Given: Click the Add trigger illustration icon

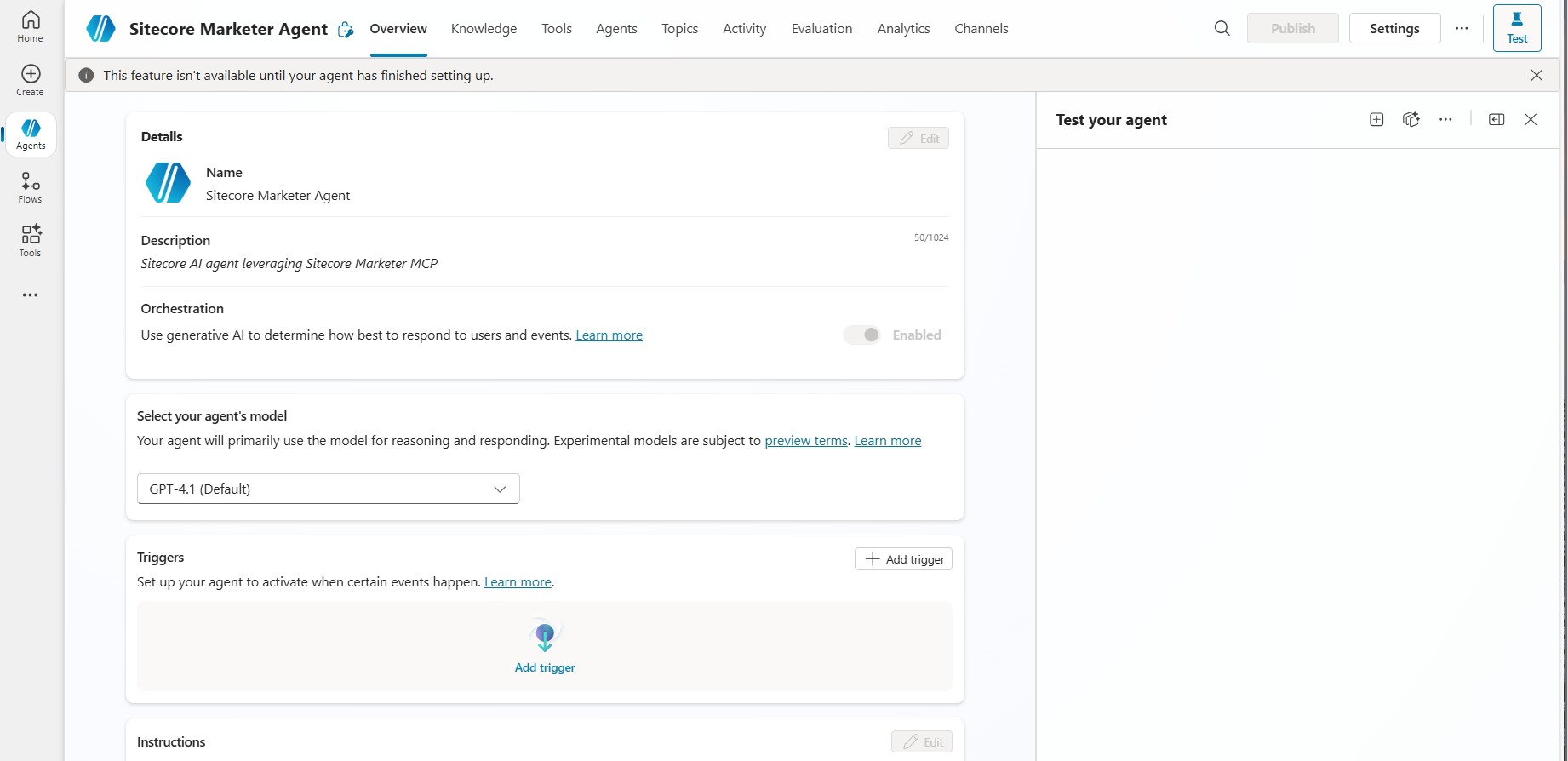Looking at the screenshot, I should [545, 636].
